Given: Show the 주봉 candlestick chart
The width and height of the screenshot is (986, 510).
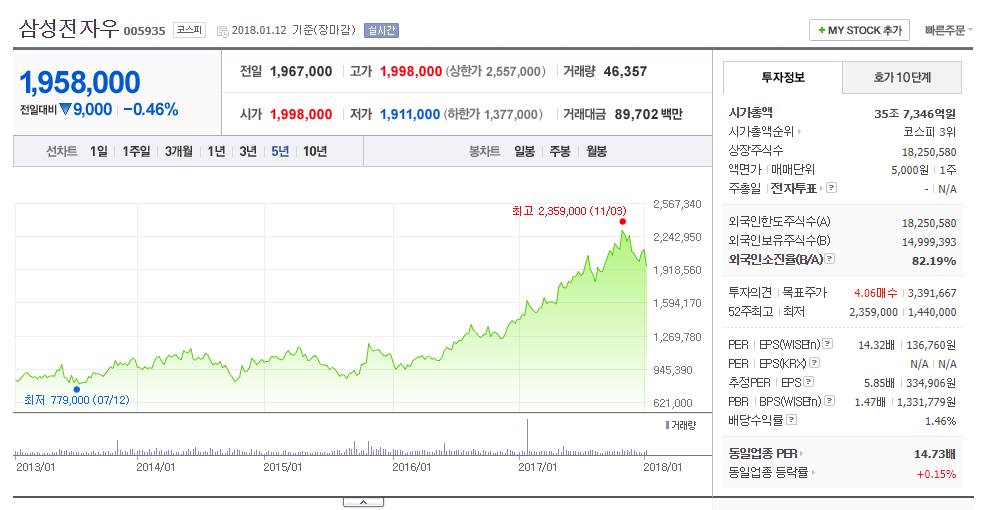Looking at the screenshot, I should coord(560,152).
